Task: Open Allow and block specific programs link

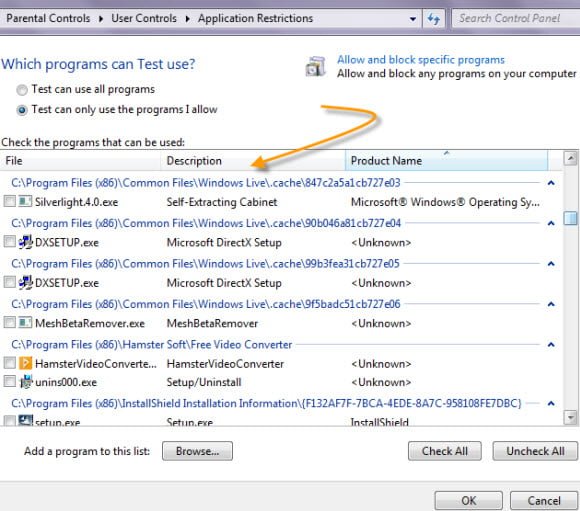Action: 421,60
